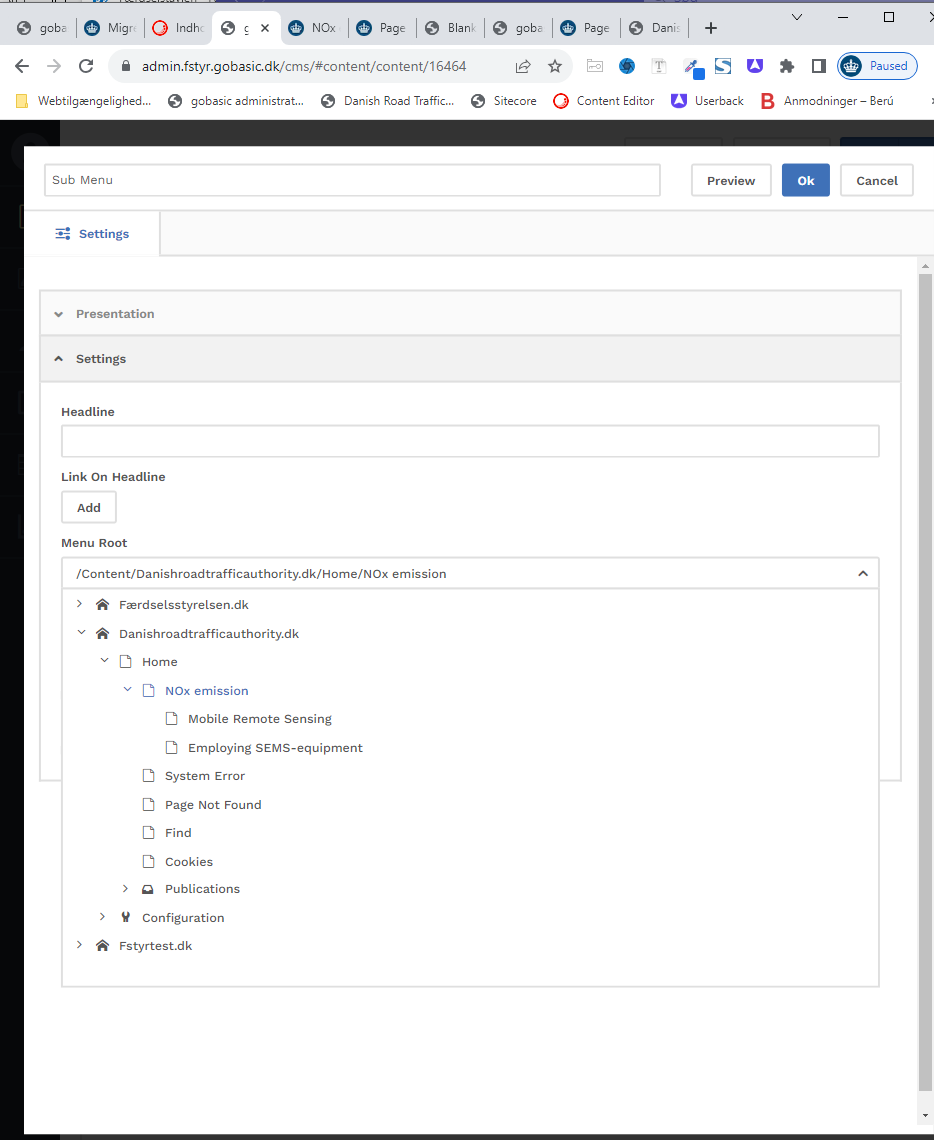Reload the page using the refresh icon
This screenshot has height=1140, width=934.
86,66
